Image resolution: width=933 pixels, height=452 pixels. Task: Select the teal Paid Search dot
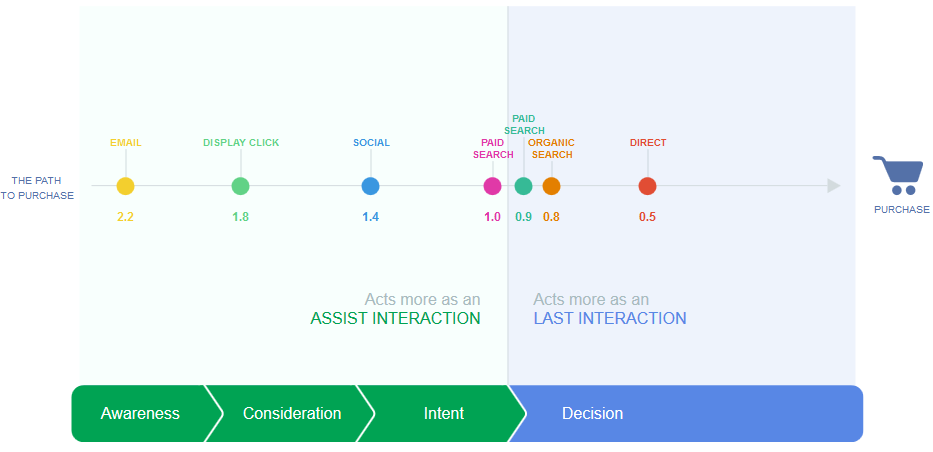523,186
